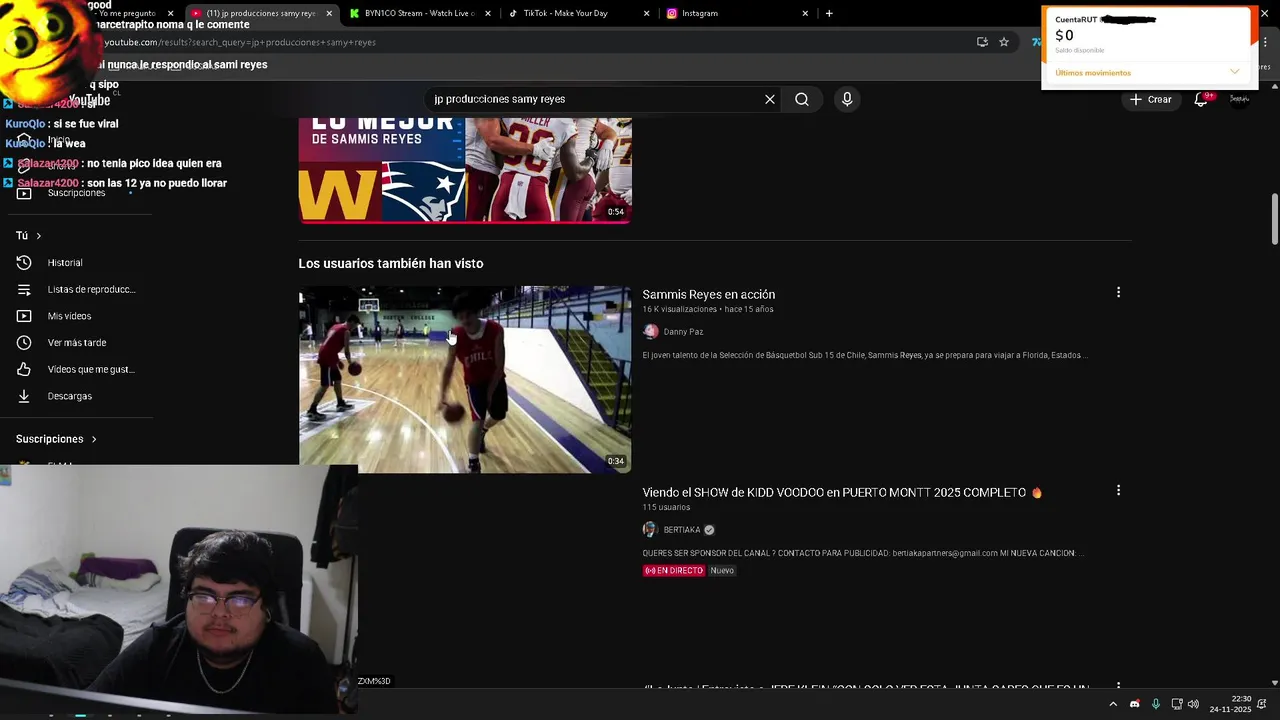Click the 16 K visualizaciones text
The image size is (1280, 720).
680,309
